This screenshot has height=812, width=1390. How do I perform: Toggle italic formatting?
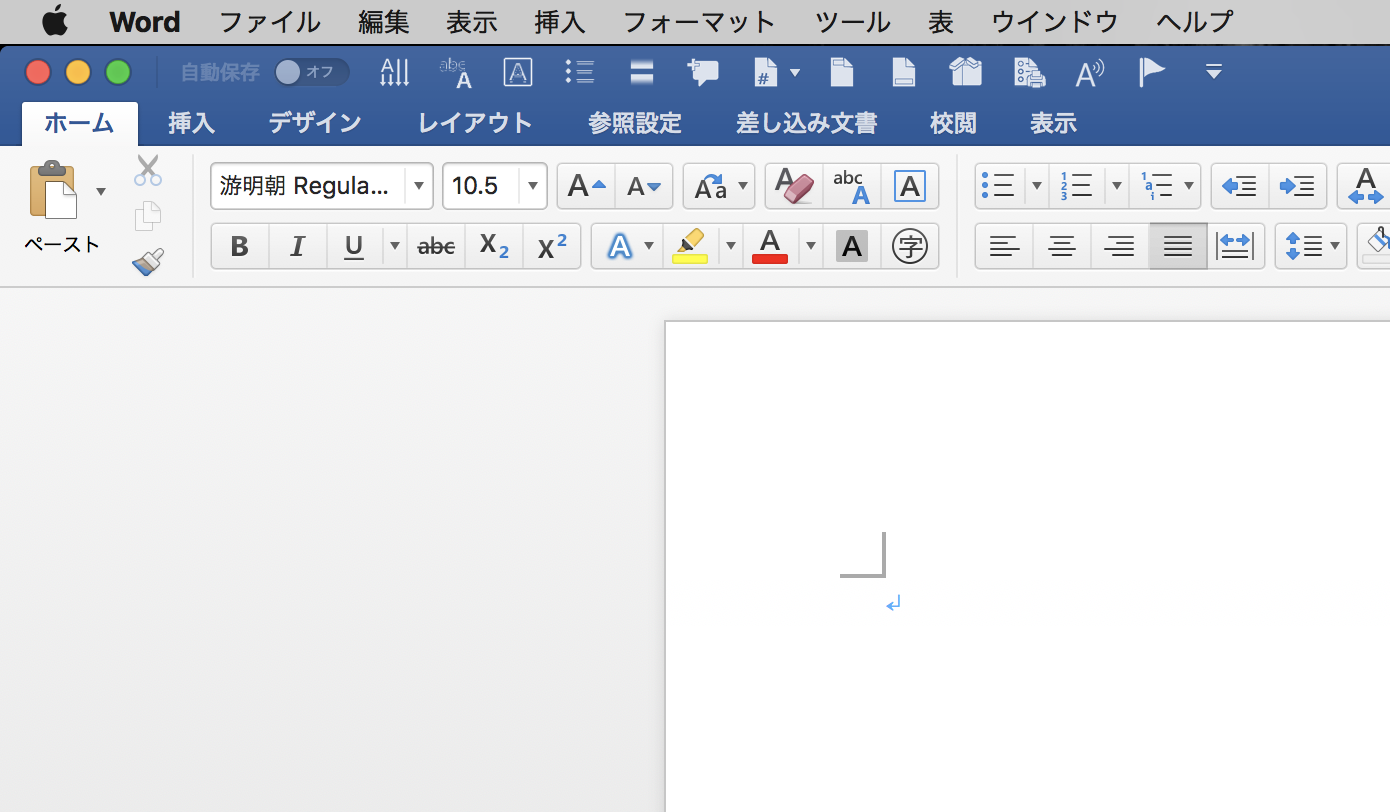[297, 246]
